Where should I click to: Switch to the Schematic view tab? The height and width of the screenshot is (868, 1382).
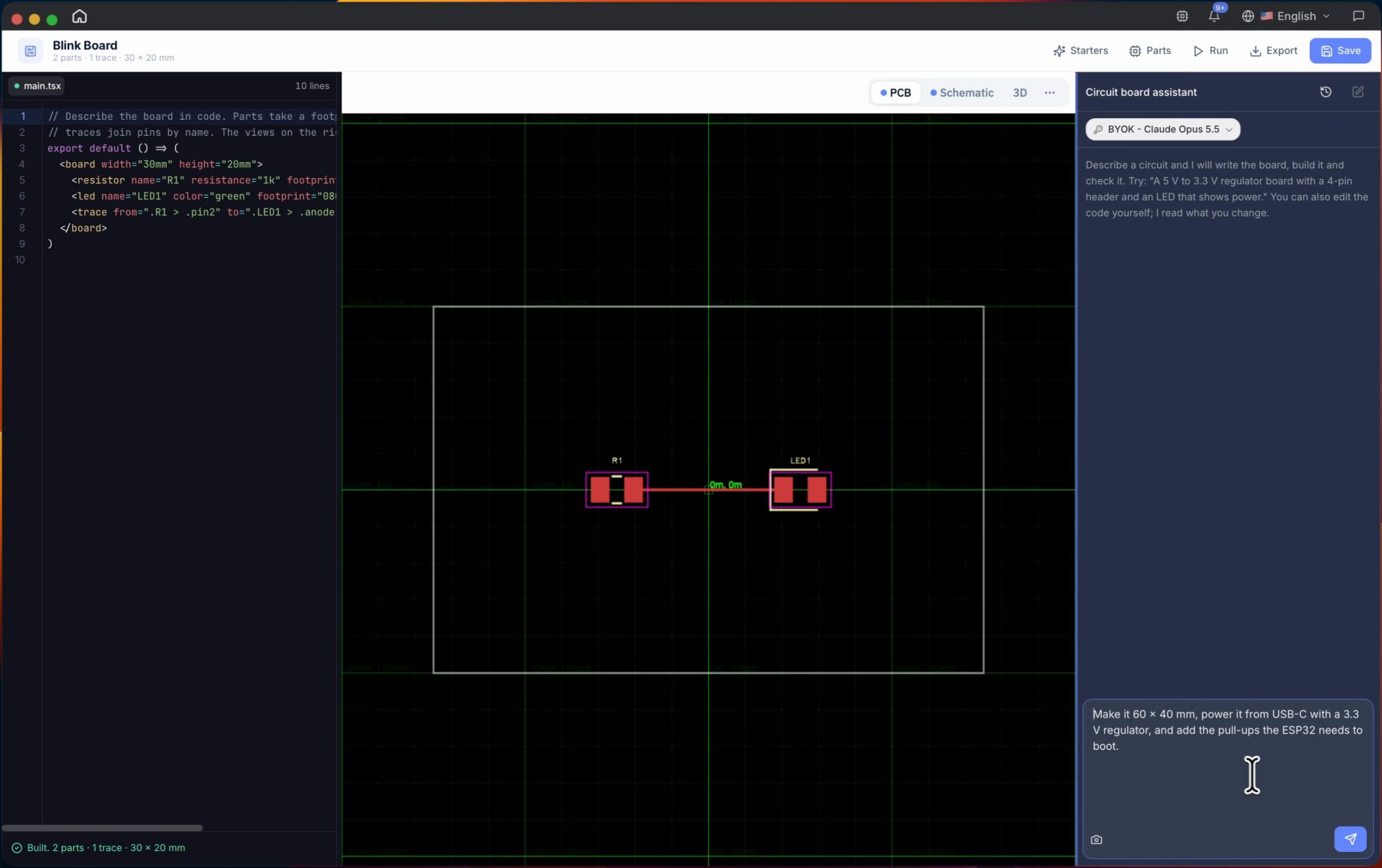962,93
